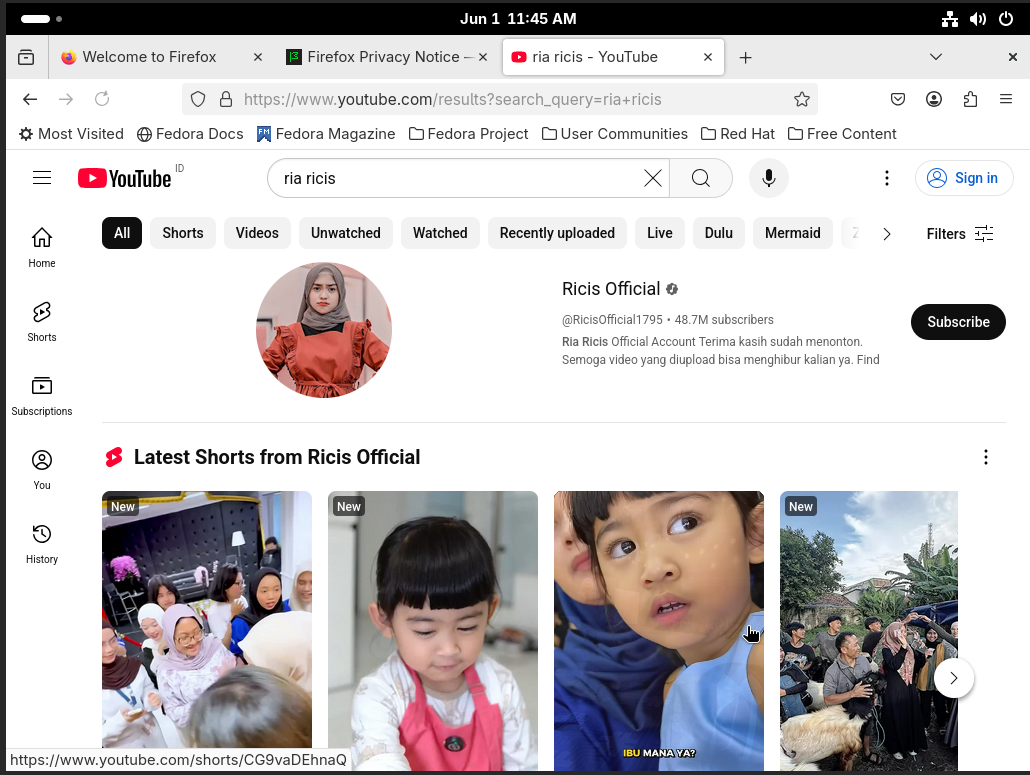Image resolution: width=1030 pixels, height=775 pixels.
Task: Close the ria ricis YouTube tab
Action: coord(707,57)
